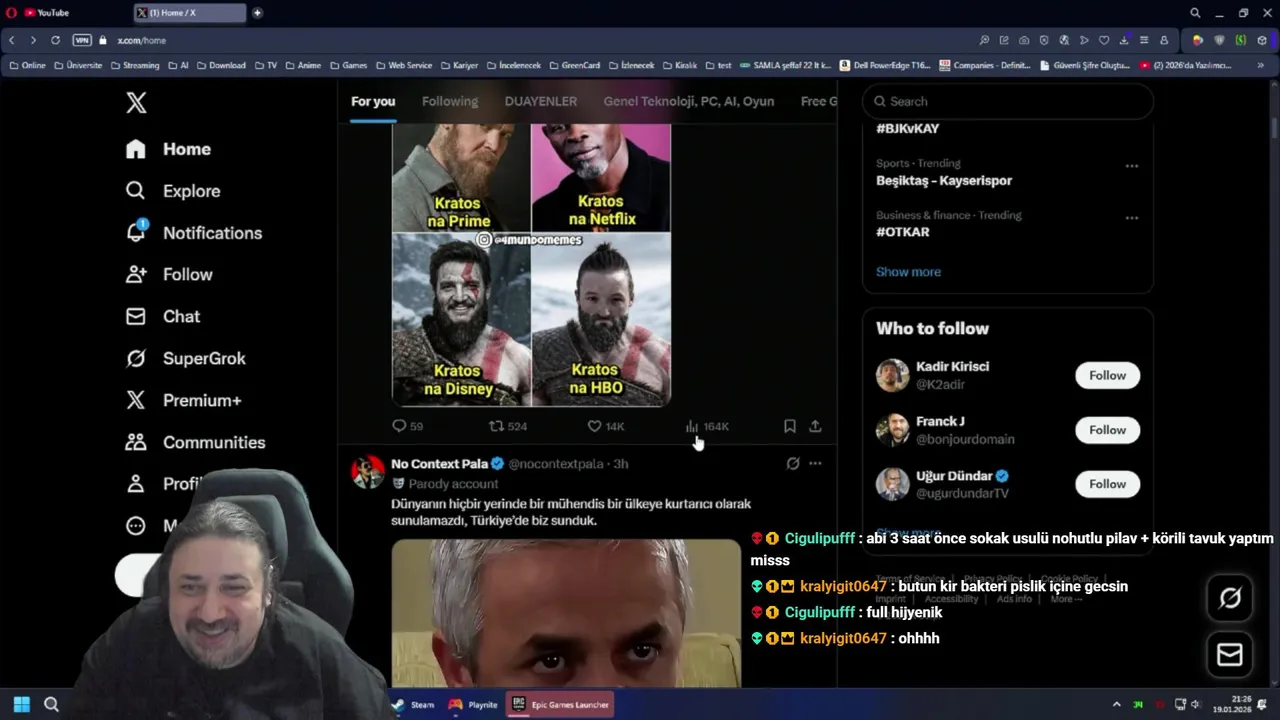Image resolution: width=1280 pixels, height=720 pixels.
Task: Open the Web Service bookmarks folder
Action: [x=404, y=65]
